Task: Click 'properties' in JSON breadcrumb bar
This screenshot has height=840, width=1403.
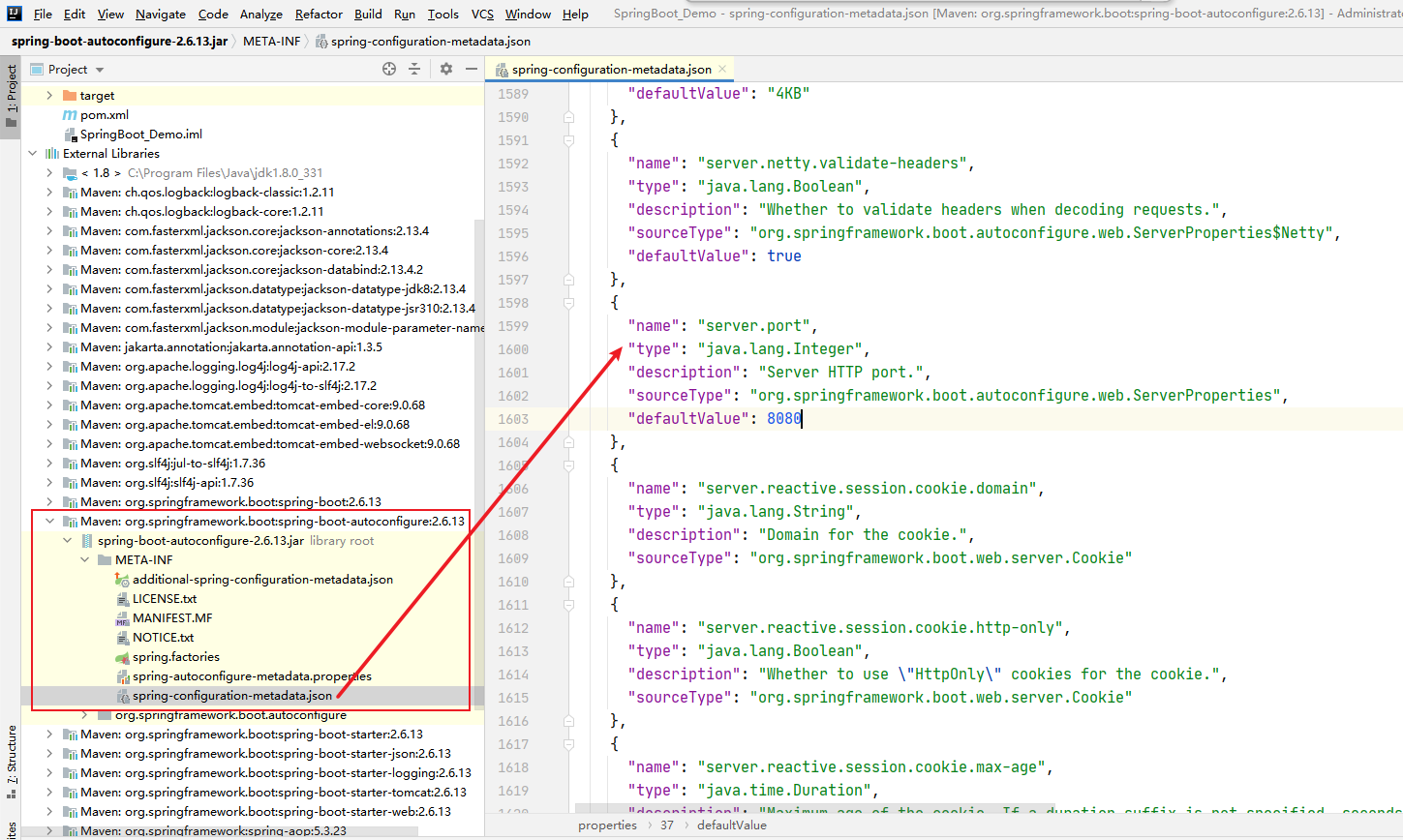Action: [607, 825]
